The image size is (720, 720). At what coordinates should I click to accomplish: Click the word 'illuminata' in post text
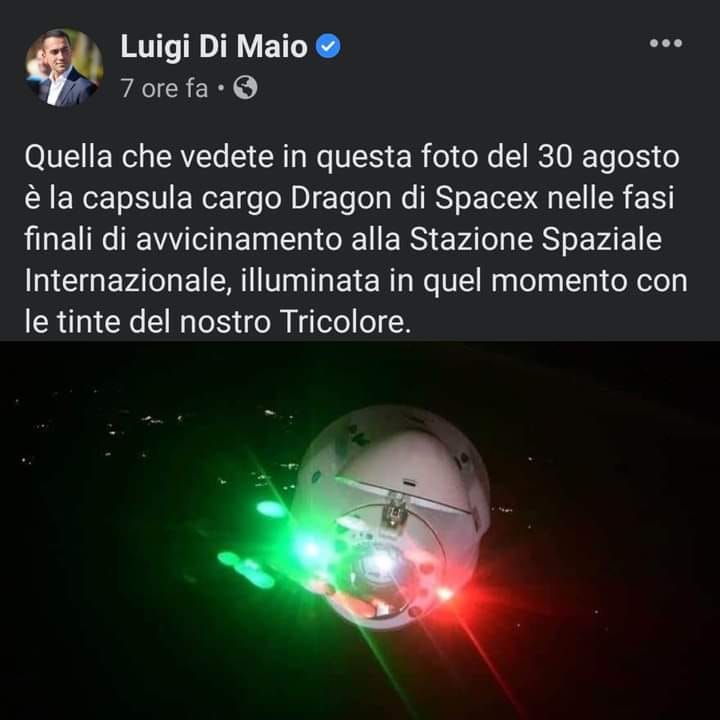click(310, 281)
